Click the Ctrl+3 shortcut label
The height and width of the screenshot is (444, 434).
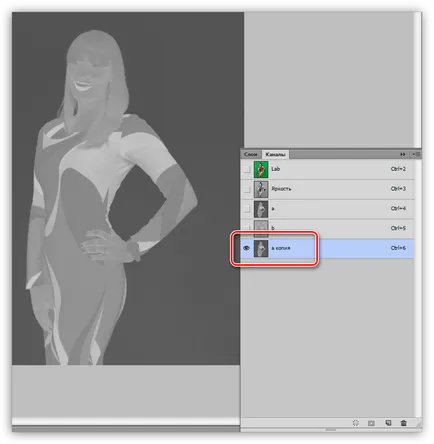398,189
